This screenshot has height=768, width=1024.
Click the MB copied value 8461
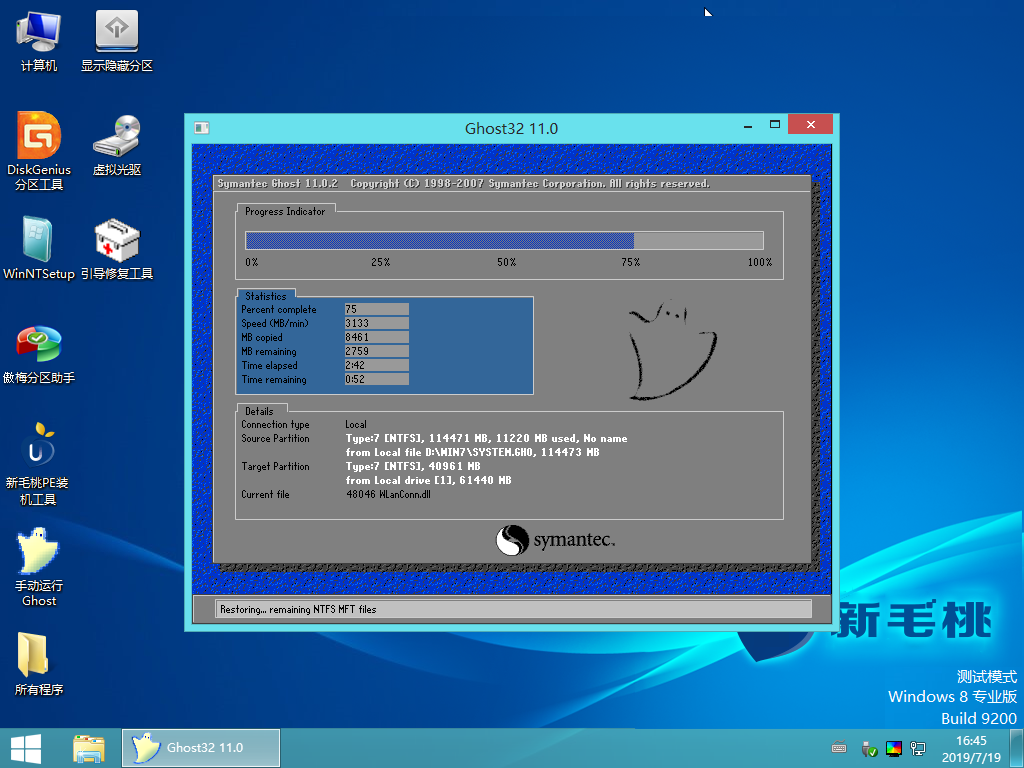(377, 337)
